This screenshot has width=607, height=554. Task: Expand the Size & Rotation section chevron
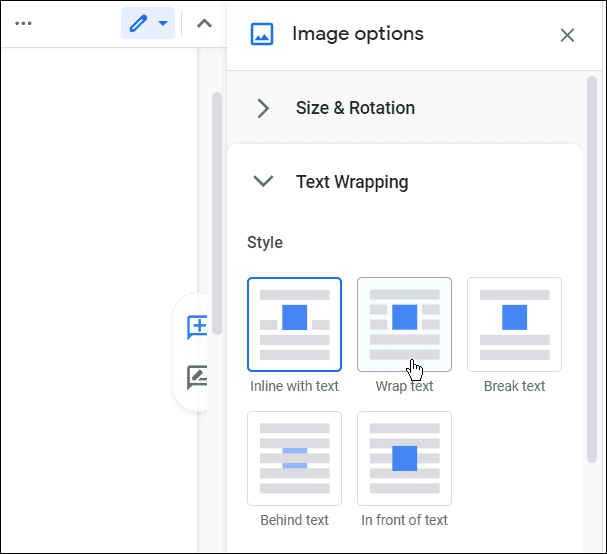(x=263, y=108)
